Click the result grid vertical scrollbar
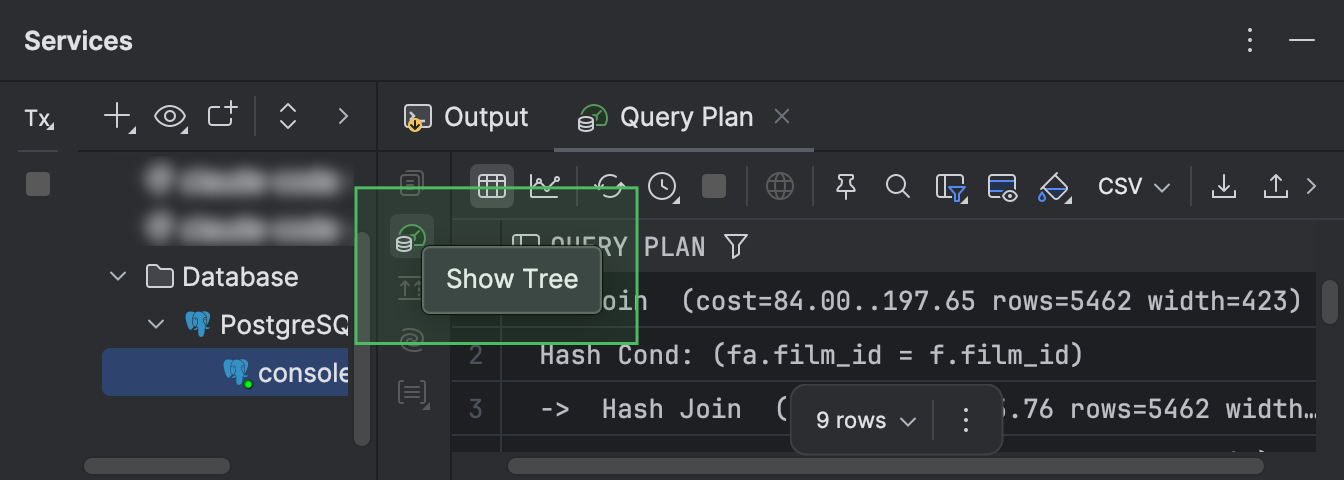The image size is (1344, 480). (x=1330, y=301)
